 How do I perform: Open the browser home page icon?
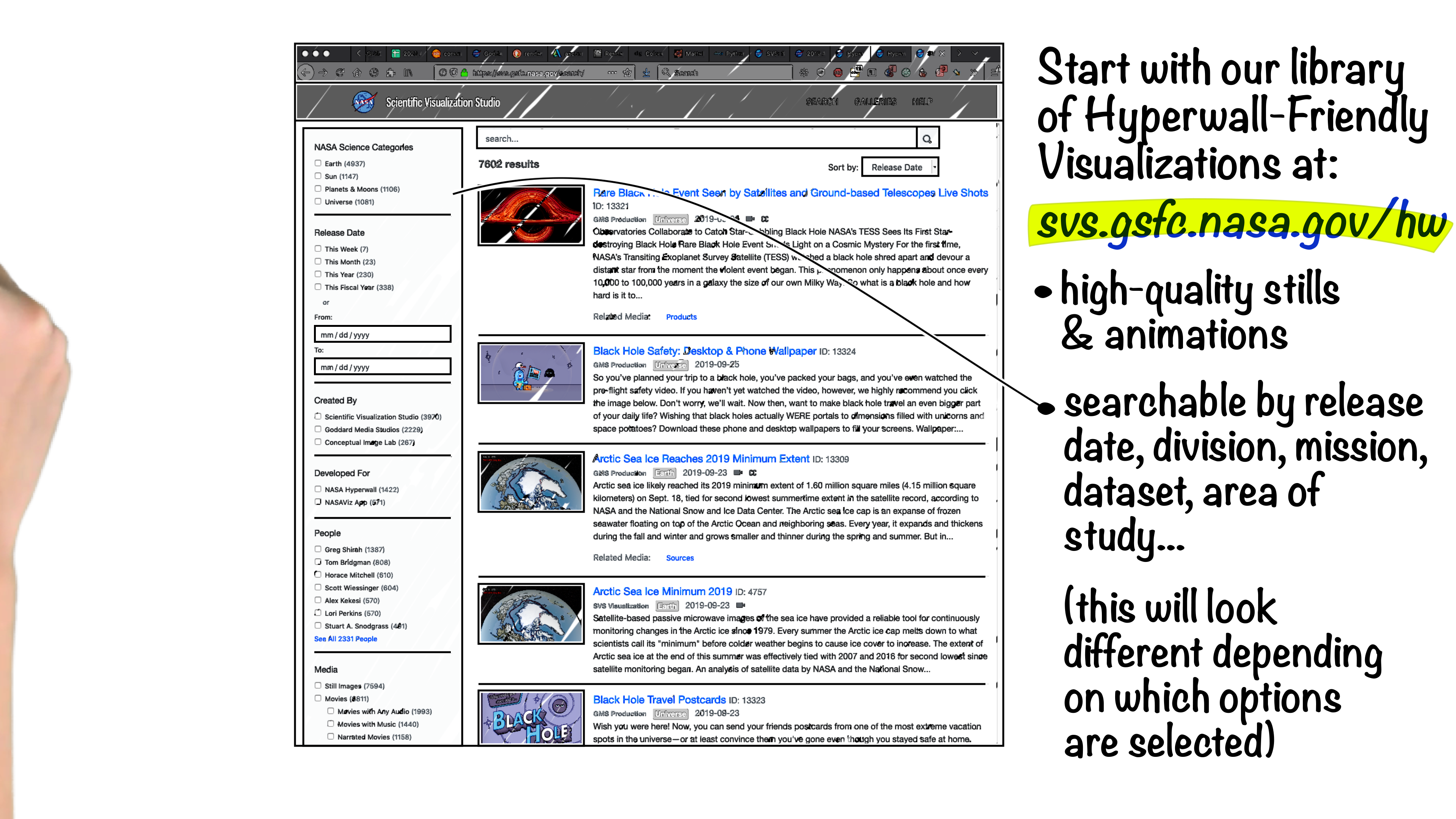[357, 72]
